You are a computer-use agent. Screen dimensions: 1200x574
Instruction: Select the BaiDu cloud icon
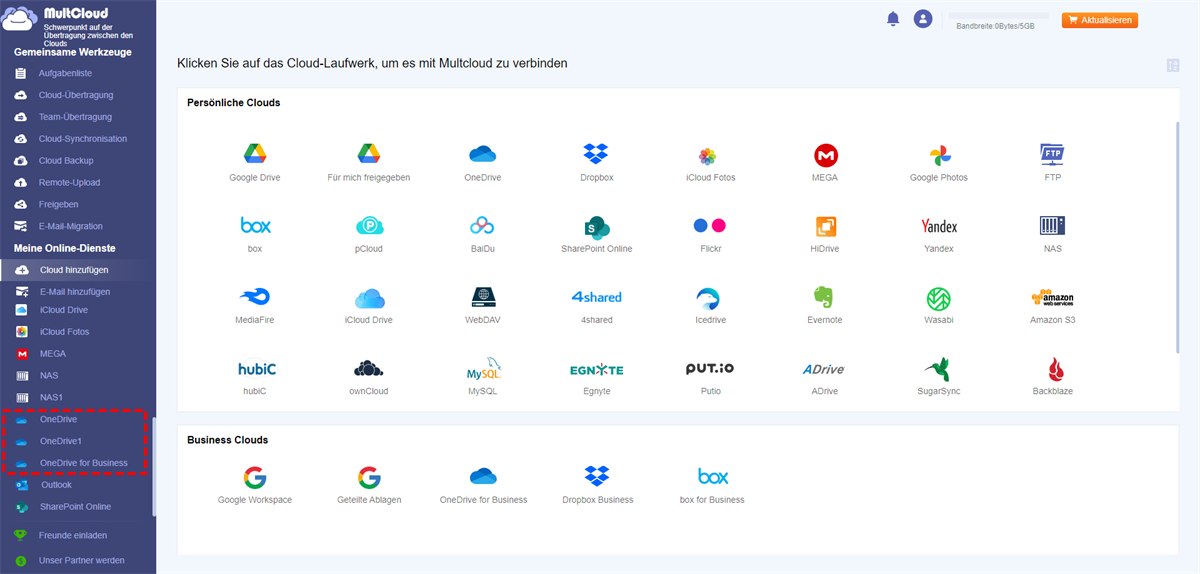point(482,226)
